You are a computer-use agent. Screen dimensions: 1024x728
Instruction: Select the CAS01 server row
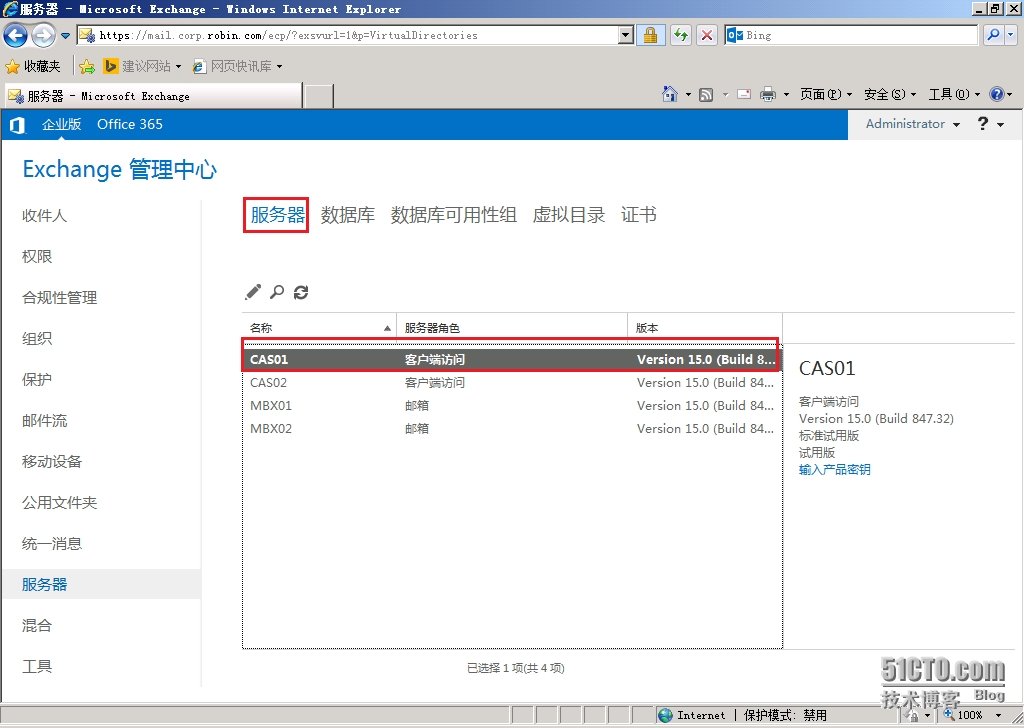pos(512,359)
